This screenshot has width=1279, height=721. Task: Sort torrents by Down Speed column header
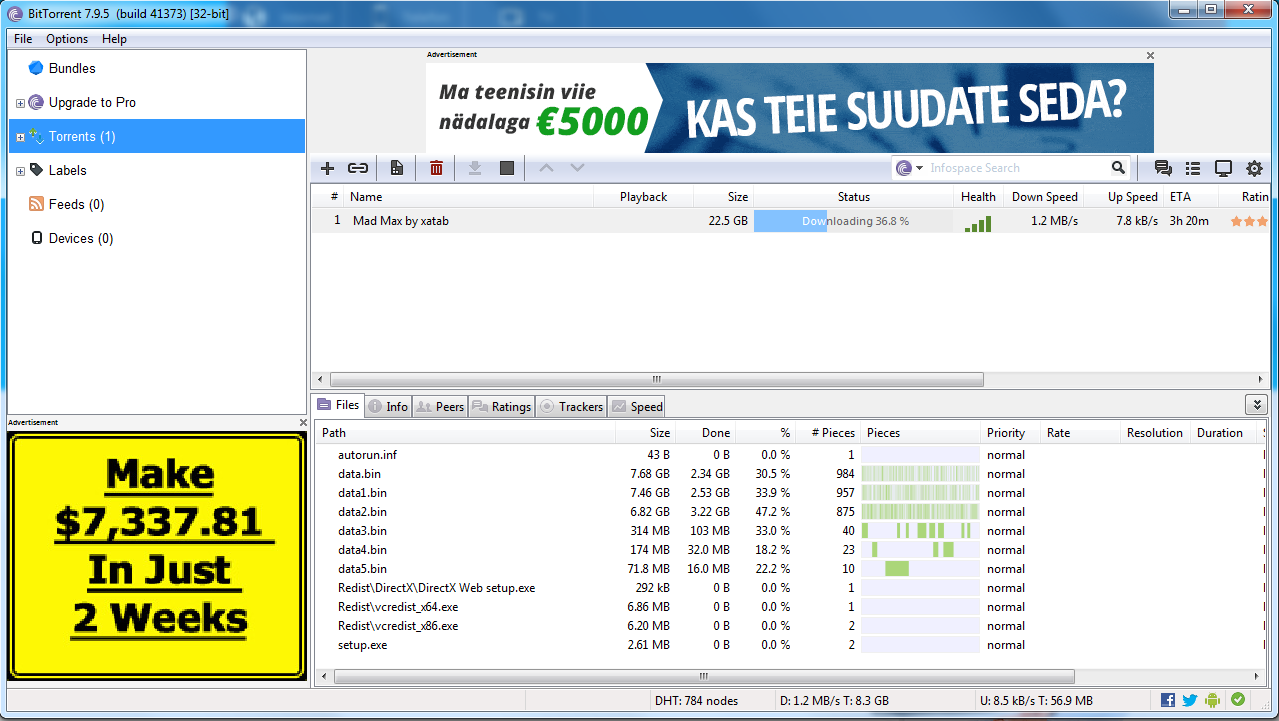[1044, 197]
